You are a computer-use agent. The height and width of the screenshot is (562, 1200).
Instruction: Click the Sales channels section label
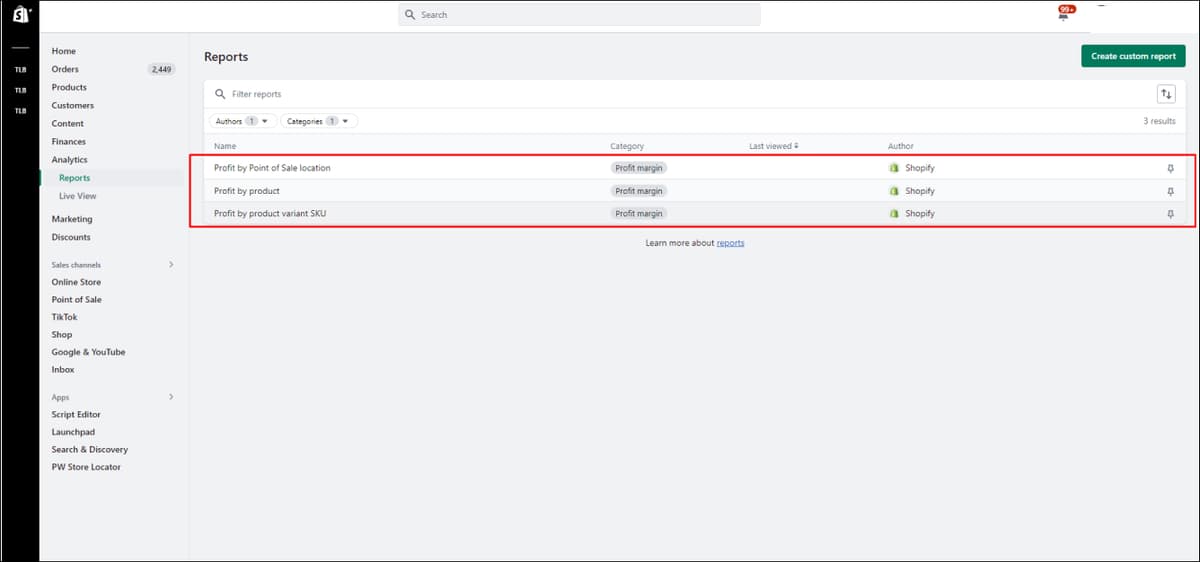(x=76, y=265)
